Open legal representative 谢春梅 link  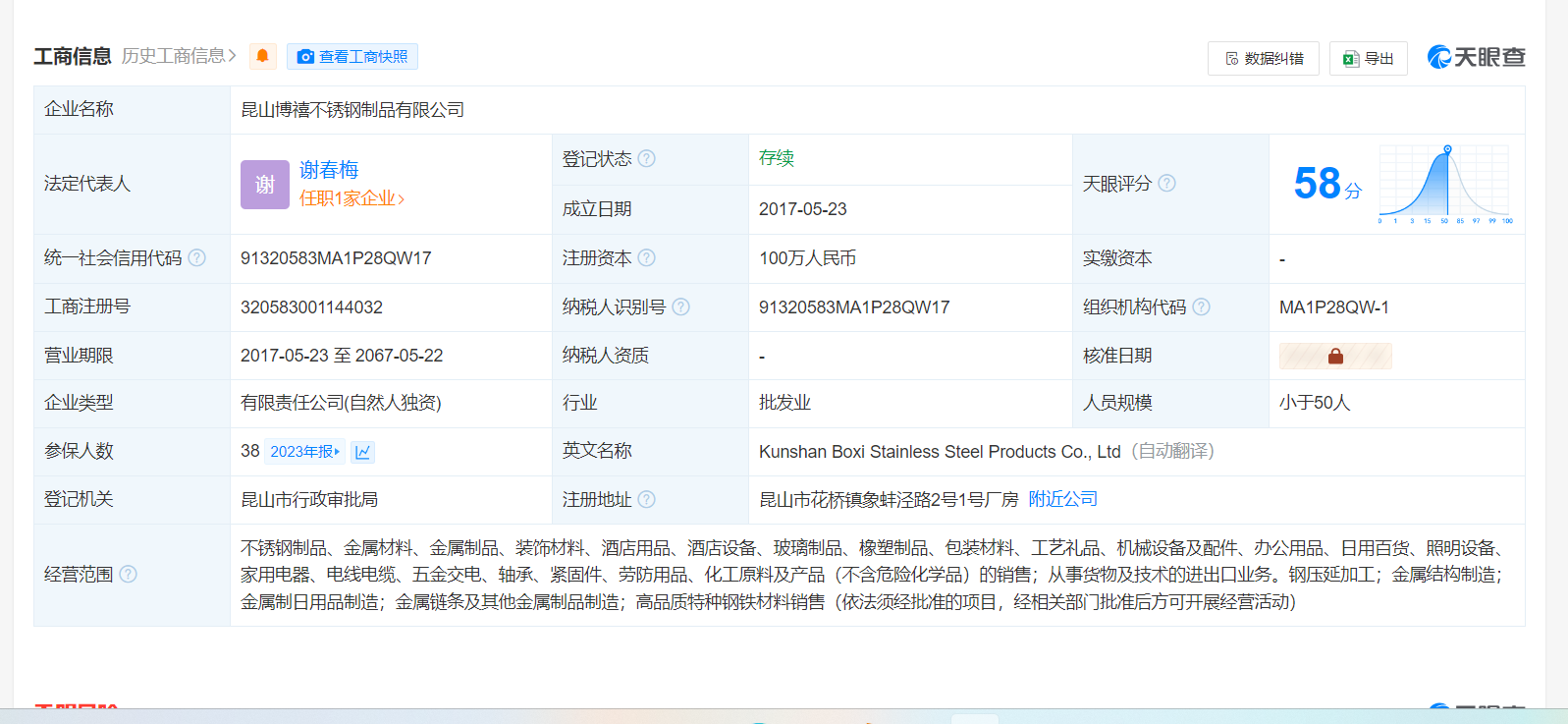coord(329,170)
